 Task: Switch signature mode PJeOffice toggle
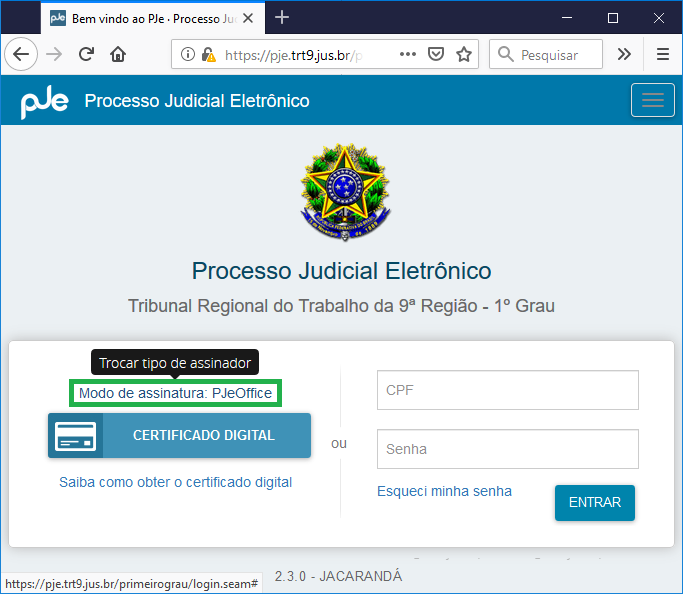(x=176, y=393)
